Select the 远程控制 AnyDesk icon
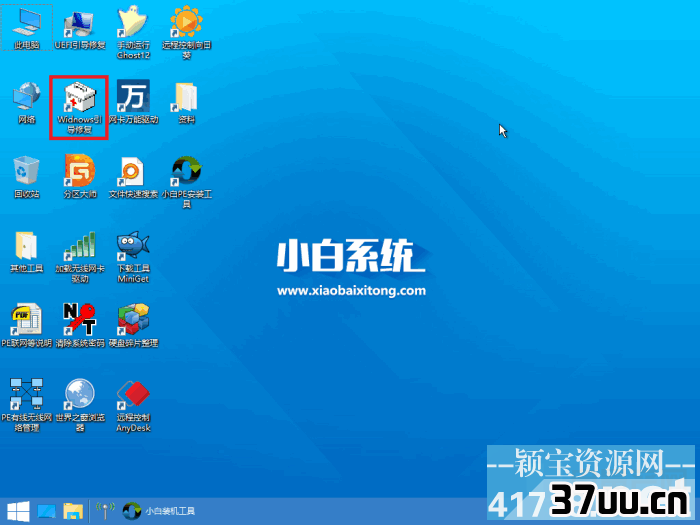Viewport: 700px width, 525px height. (x=133, y=406)
